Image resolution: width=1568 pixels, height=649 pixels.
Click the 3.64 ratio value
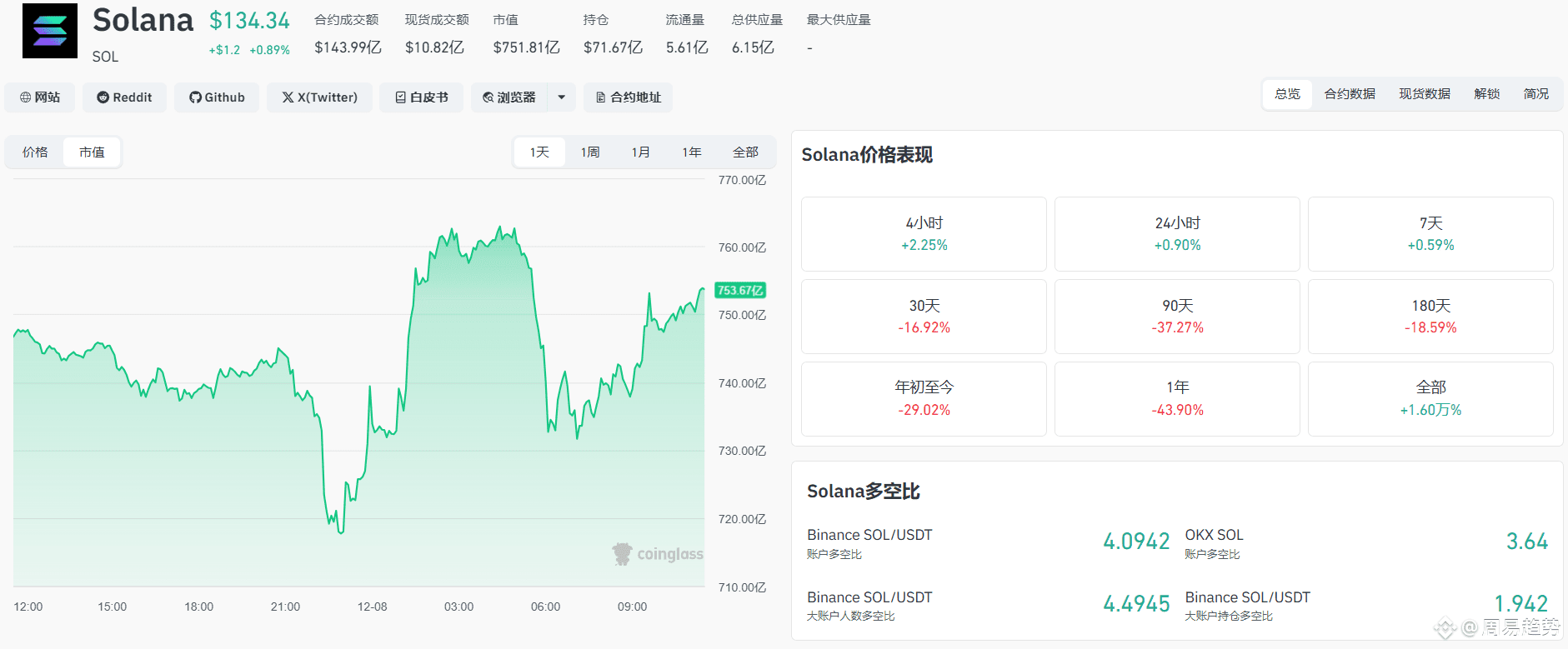click(x=1527, y=542)
